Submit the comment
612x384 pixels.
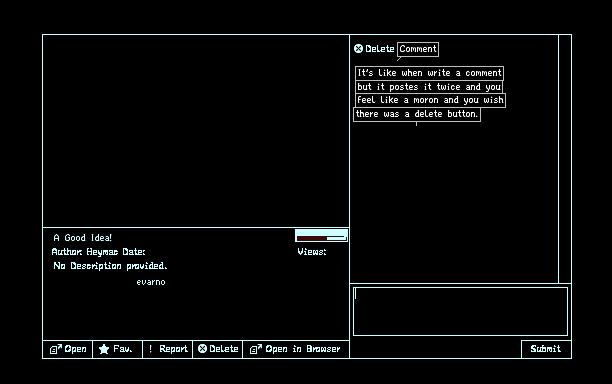[x=546, y=349]
